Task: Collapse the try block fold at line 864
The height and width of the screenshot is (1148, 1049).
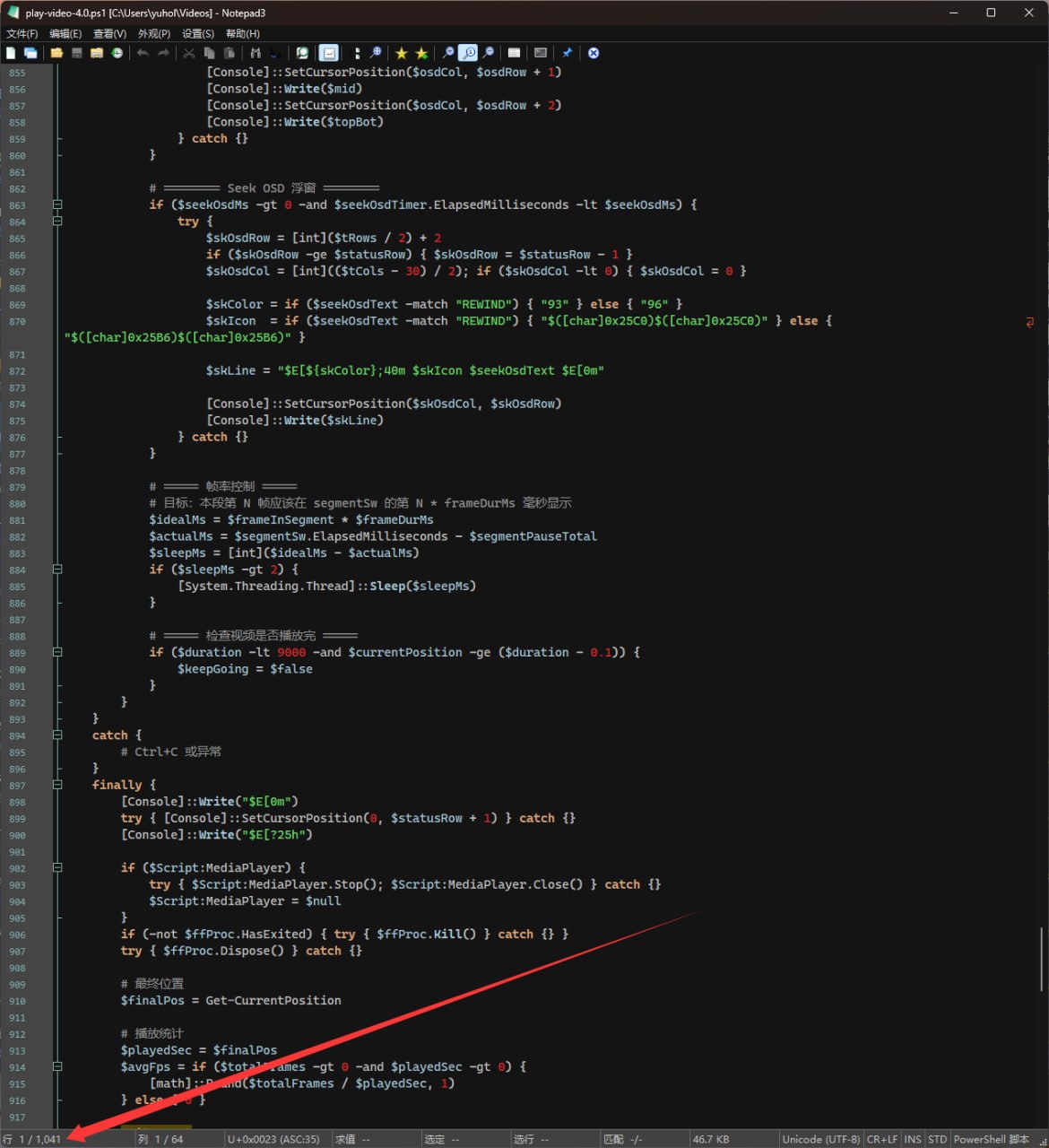Action: click(57, 221)
